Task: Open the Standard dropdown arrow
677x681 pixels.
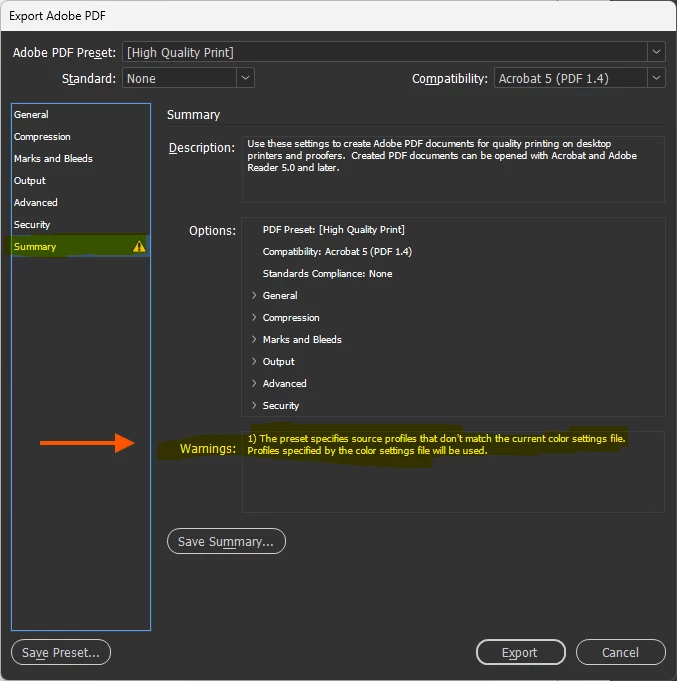Action: [245, 78]
